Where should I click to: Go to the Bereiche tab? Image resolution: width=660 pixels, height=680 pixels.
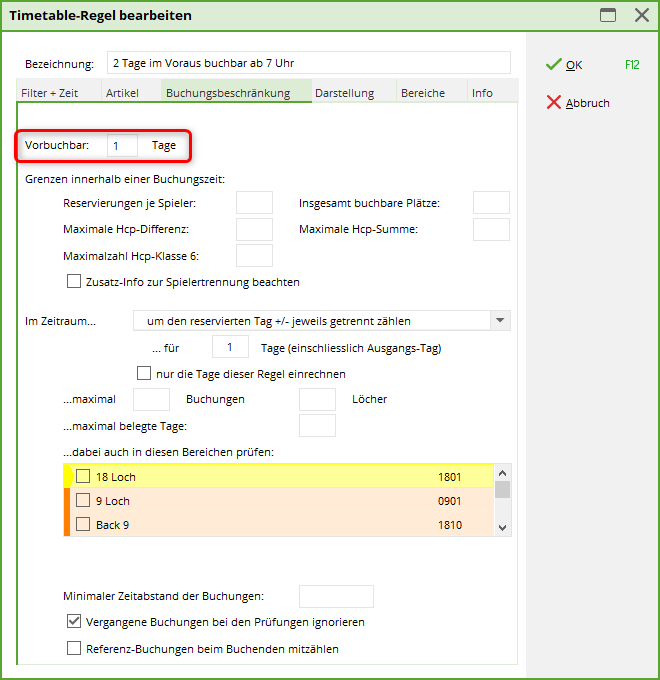click(423, 93)
